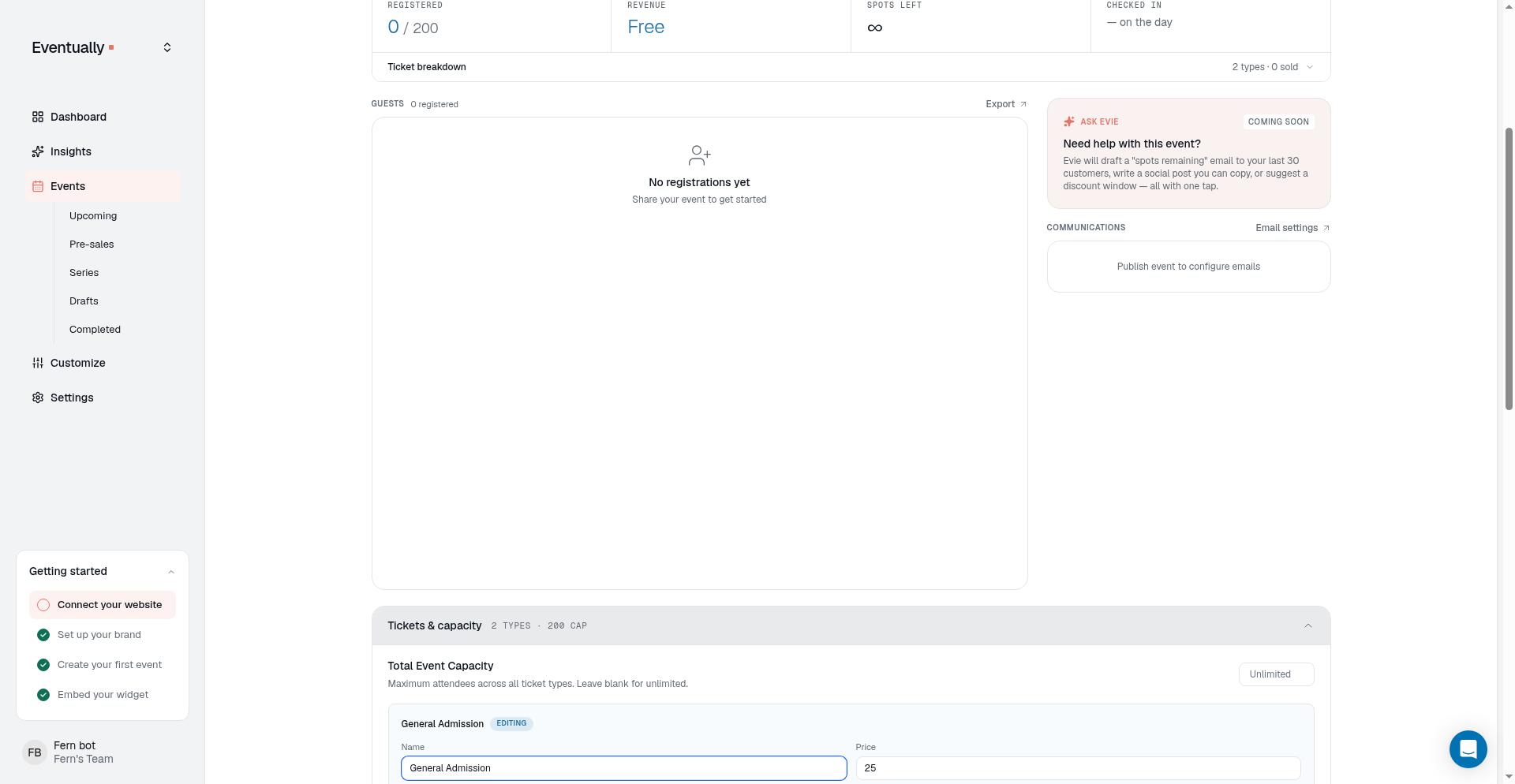1515x784 pixels.
Task: Click 'Publish event to configure emails' text
Action: [x=1188, y=267]
